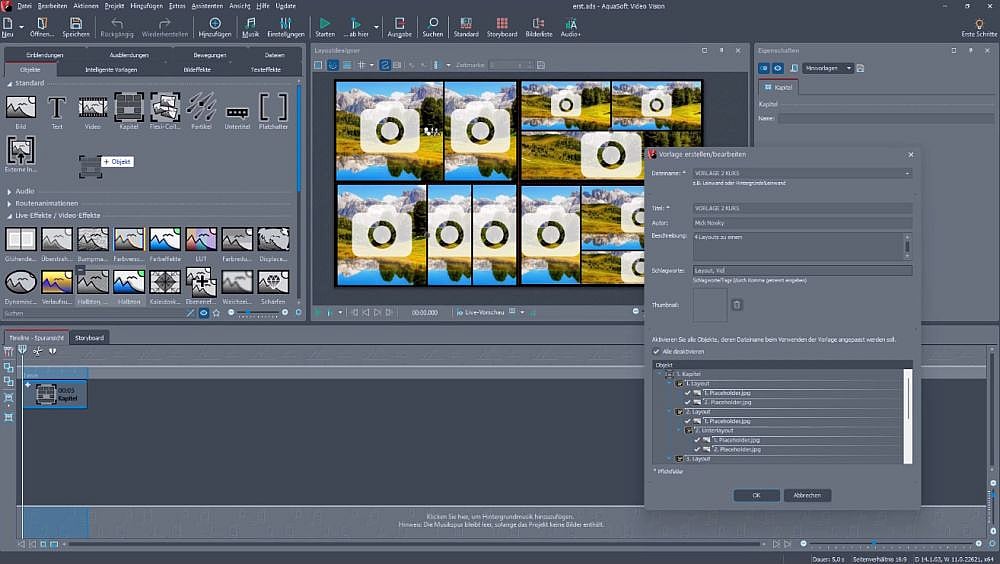The image size is (1000, 564).
Task: Uncheck second Placeholder.jpg under 2. Unterlayout
Action: click(697, 450)
